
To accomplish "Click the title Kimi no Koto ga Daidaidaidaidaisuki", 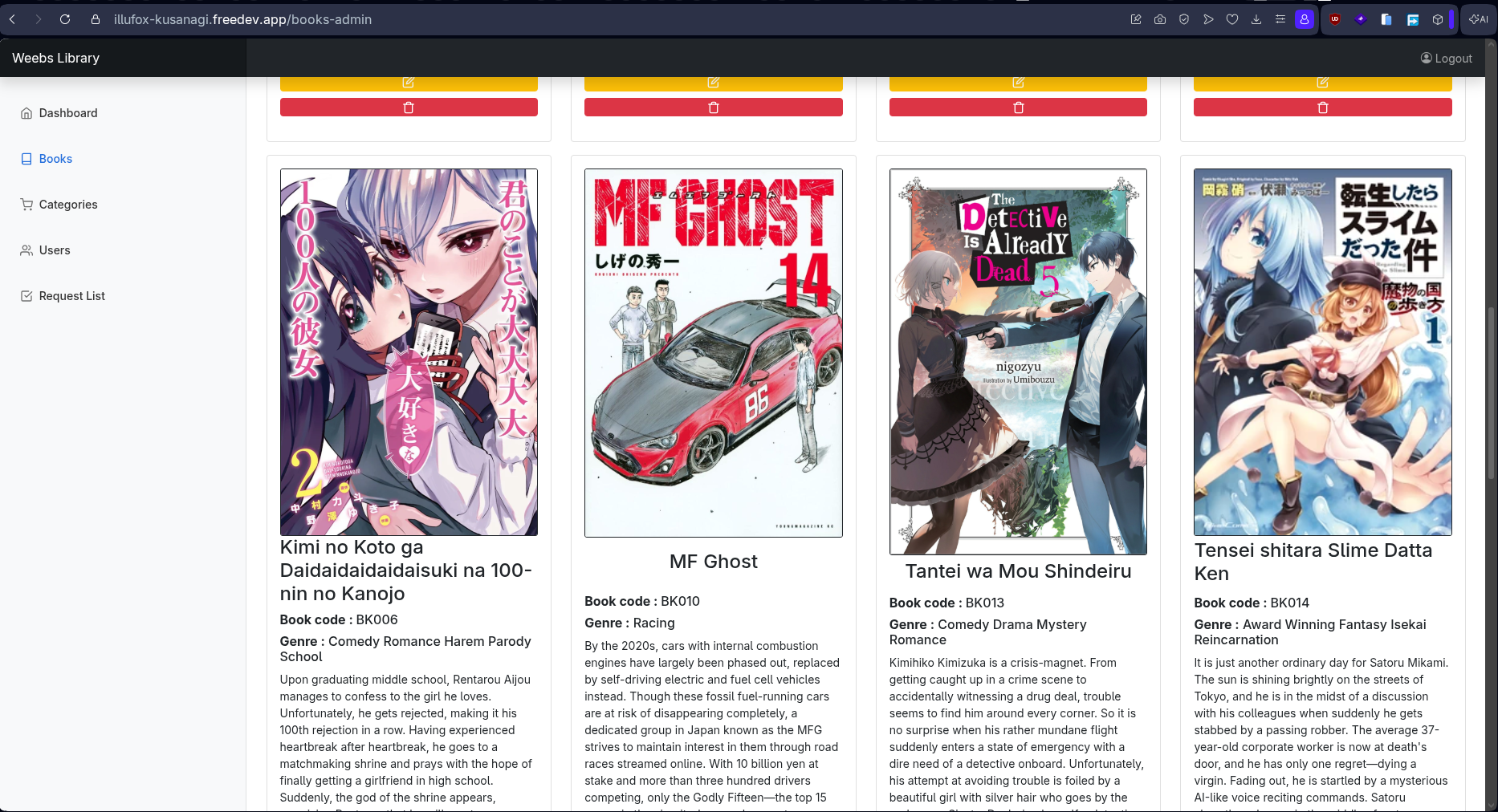I will coord(406,570).
